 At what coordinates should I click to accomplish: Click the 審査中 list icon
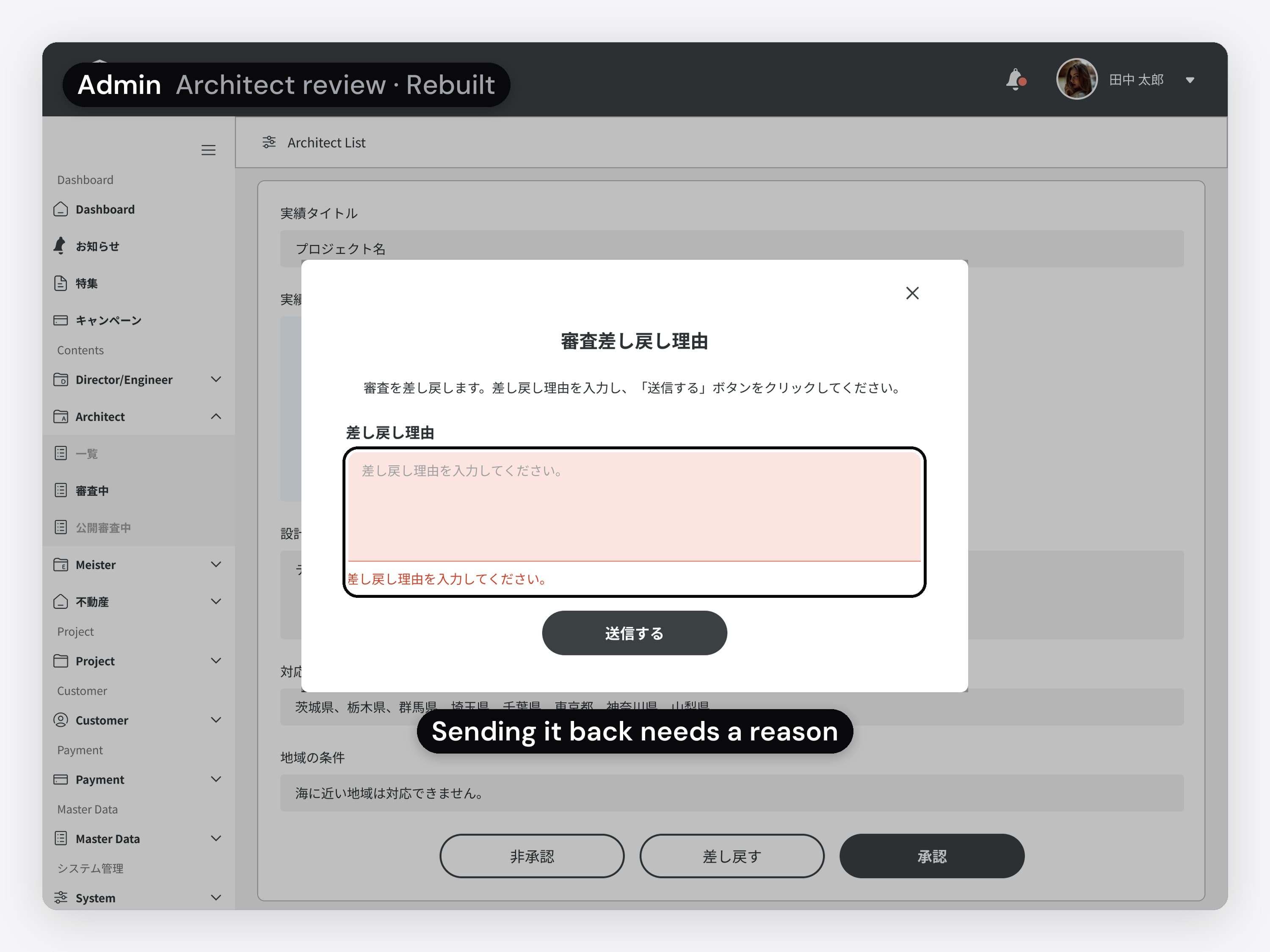(x=60, y=490)
